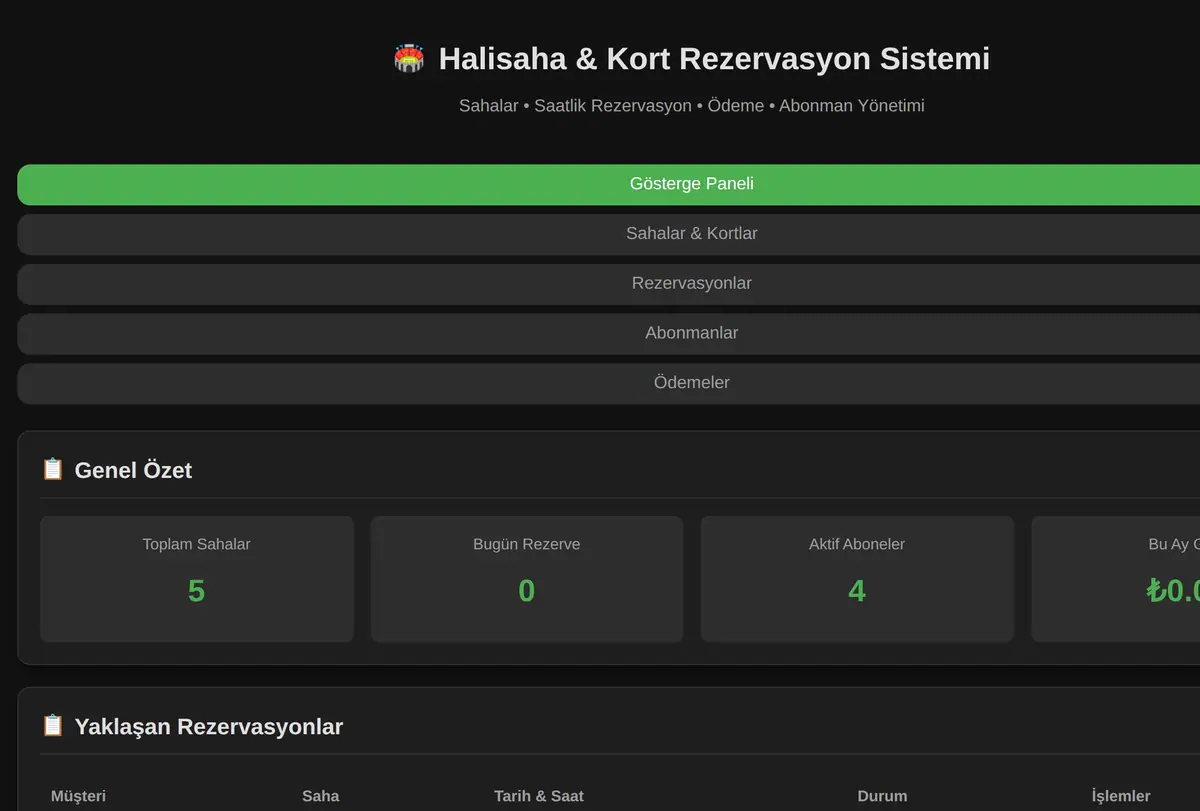
Task: Click the Müşteri column header
Action: tap(78, 796)
